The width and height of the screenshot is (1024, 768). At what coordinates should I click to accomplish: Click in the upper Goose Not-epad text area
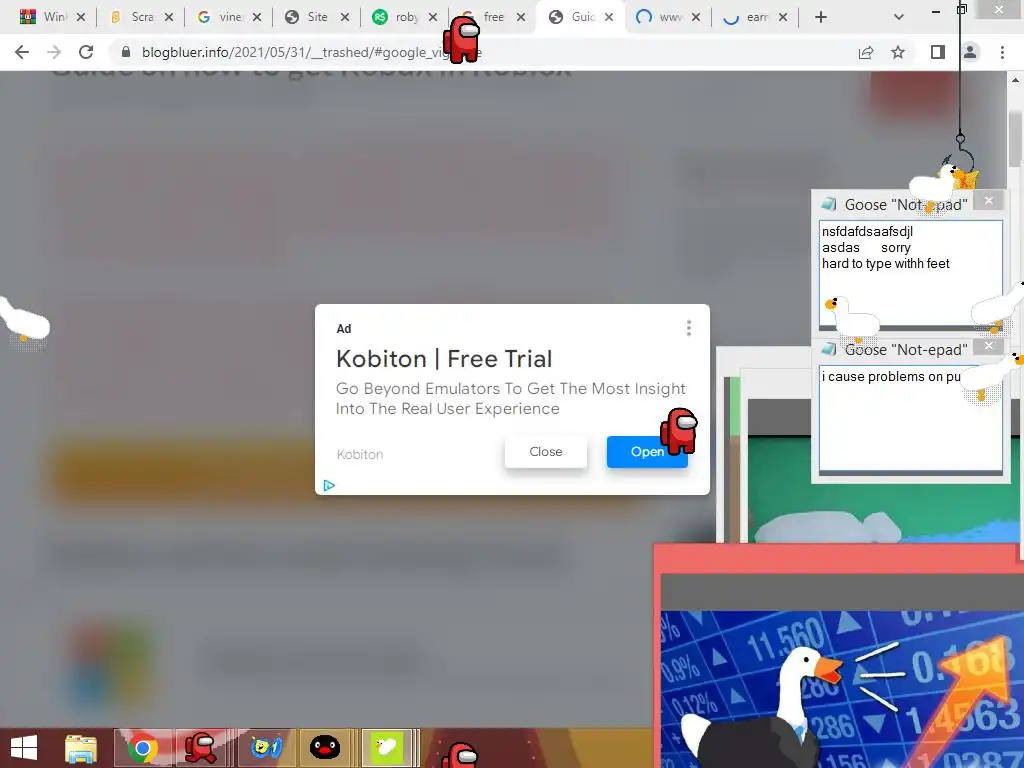point(910,273)
